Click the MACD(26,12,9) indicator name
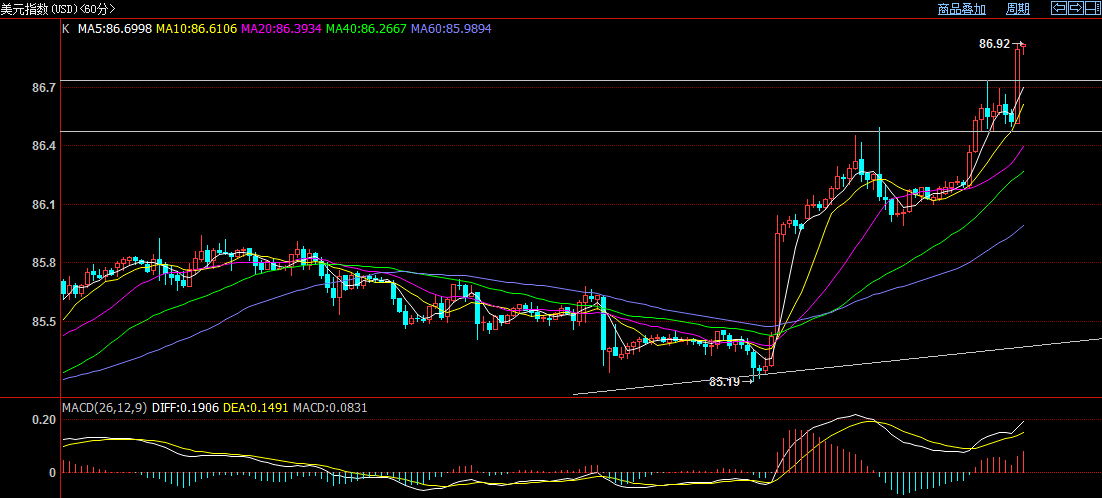Viewport: 1102px width, 498px height. (x=104, y=408)
